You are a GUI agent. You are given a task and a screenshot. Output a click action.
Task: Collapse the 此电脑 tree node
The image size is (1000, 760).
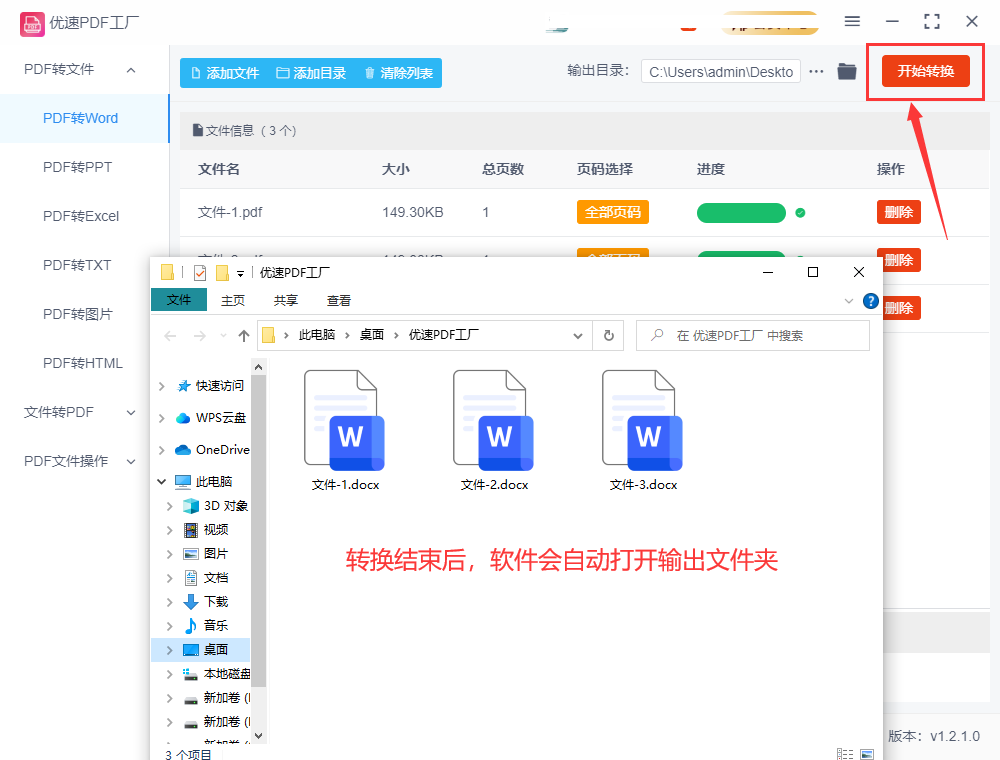tap(161, 481)
